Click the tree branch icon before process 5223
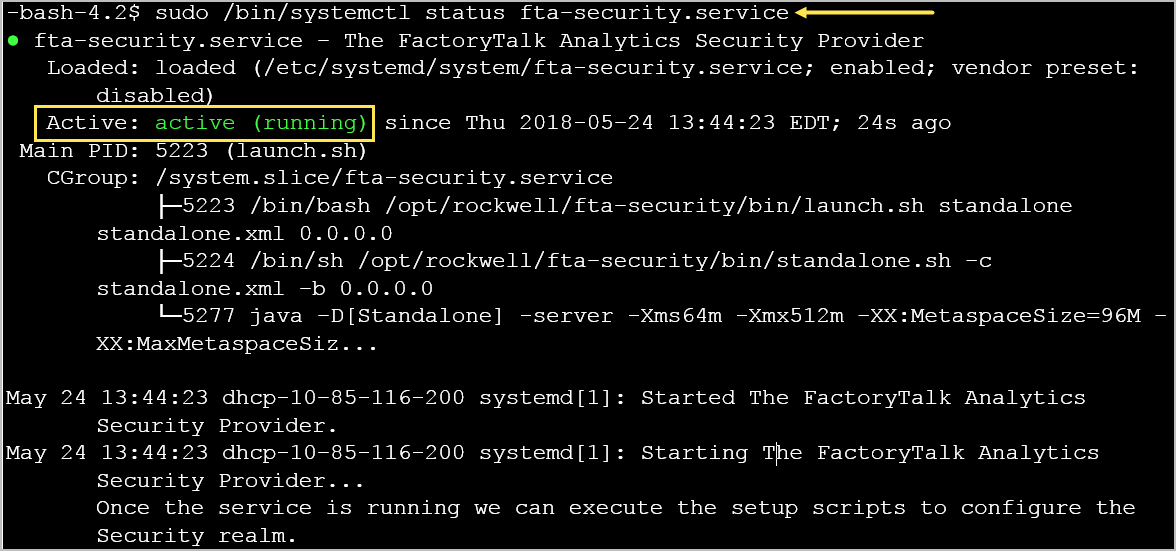The image size is (1176, 551). [x=171, y=205]
